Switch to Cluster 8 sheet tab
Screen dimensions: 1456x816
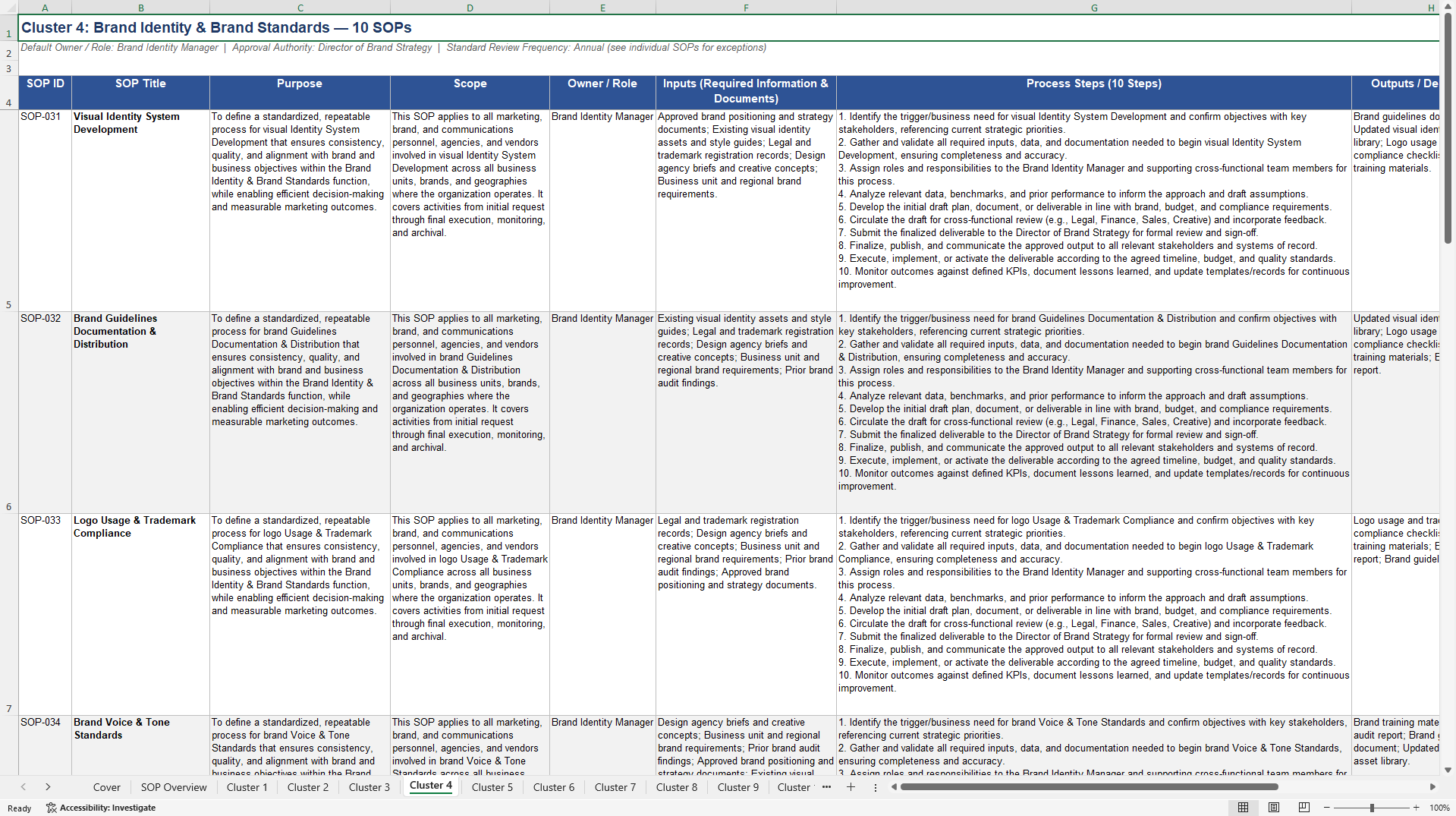coord(677,787)
